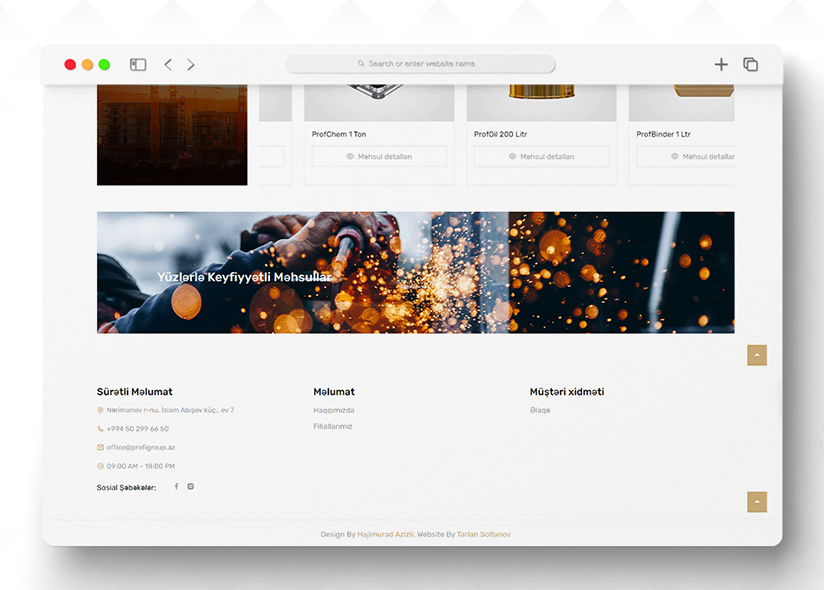The height and width of the screenshot is (590, 824).
Task: Click the phone number +994 50 299 66 50
Action: point(138,429)
